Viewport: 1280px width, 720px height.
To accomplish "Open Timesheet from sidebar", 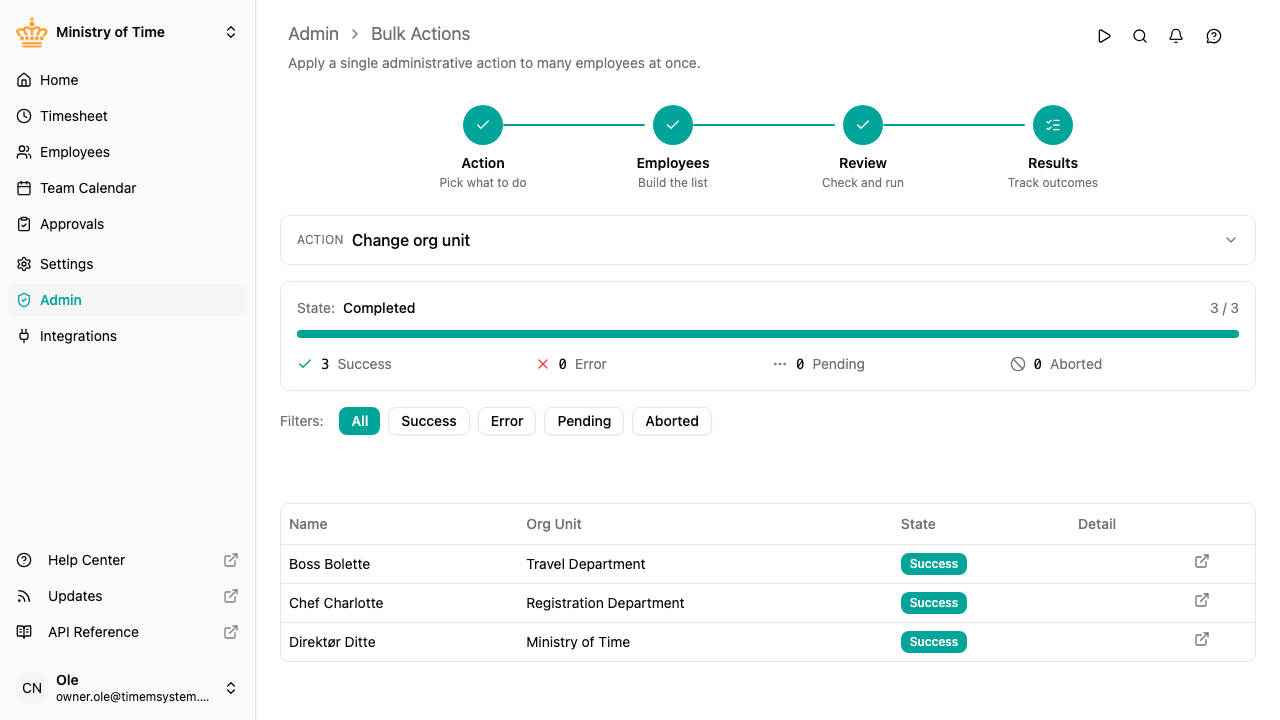I will pyautogui.click(x=127, y=116).
